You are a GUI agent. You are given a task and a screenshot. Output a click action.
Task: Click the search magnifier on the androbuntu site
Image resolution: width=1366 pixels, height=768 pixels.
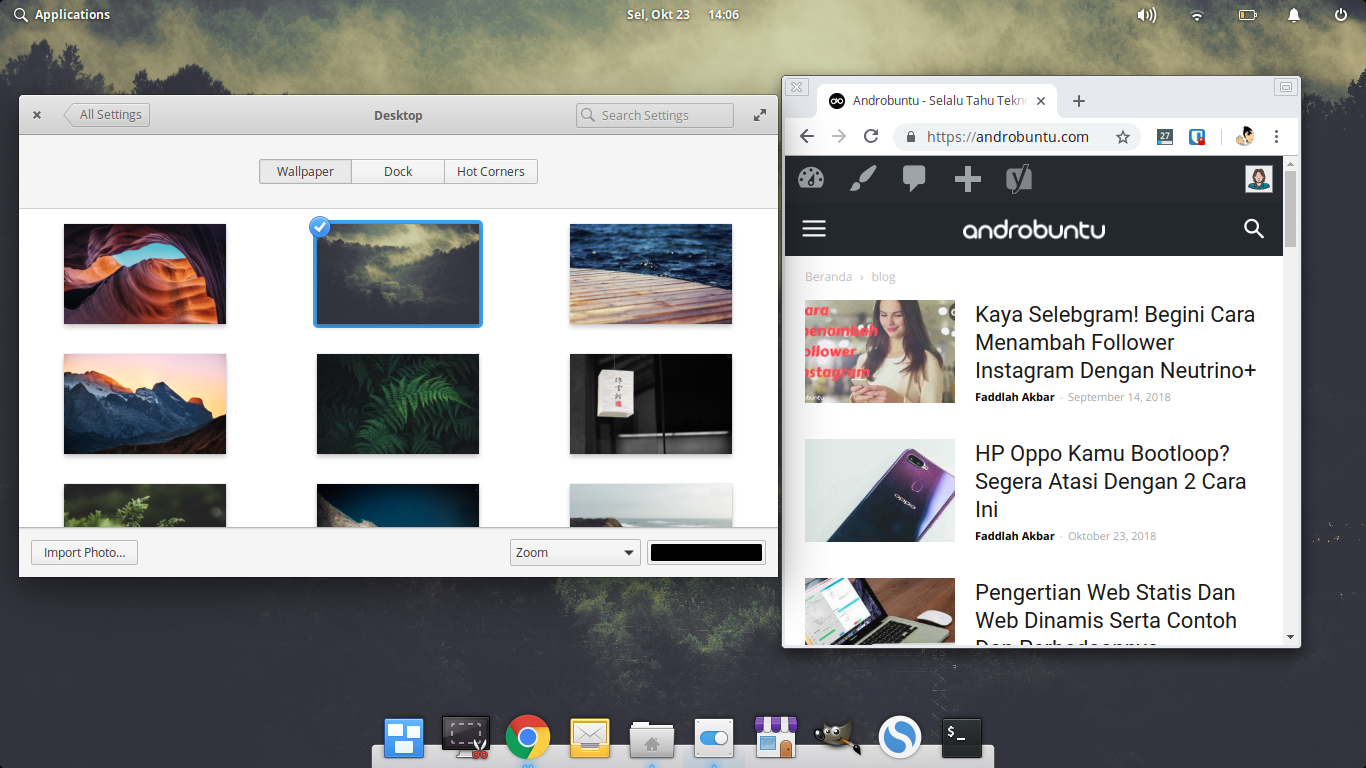pyautogui.click(x=1253, y=229)
